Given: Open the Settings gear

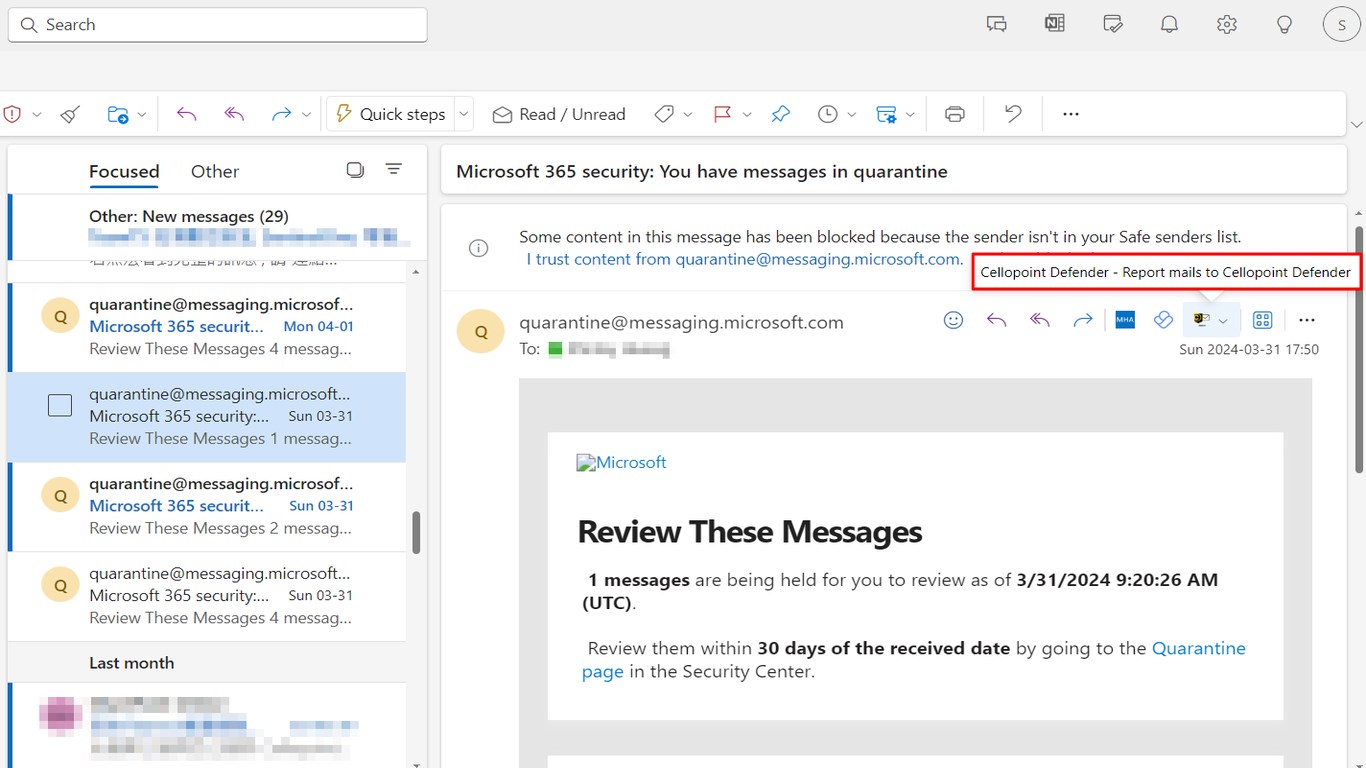Looking at the screenshot, I should coord(1227,24).
